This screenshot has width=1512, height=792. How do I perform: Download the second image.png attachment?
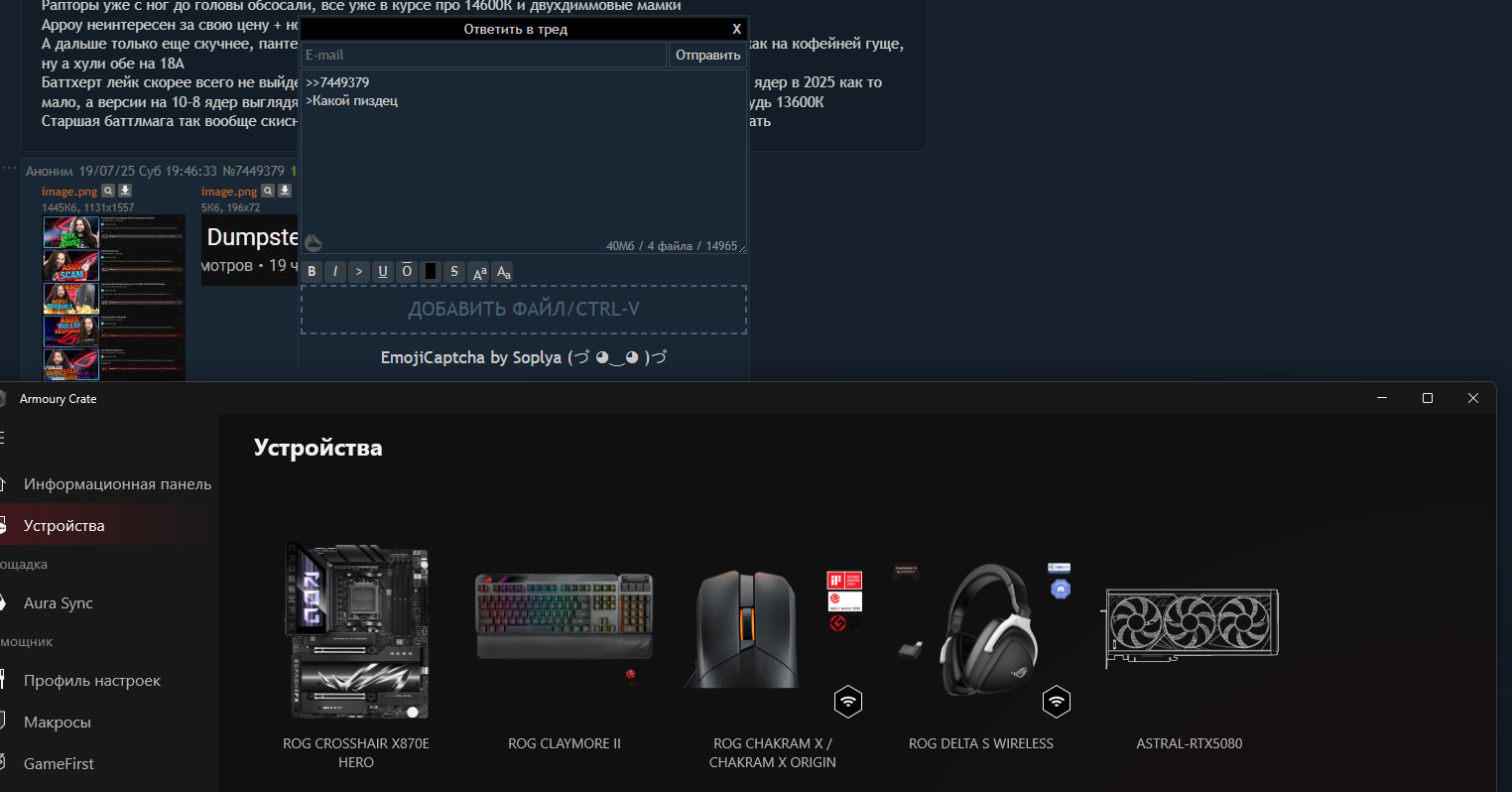pos(285,191)
